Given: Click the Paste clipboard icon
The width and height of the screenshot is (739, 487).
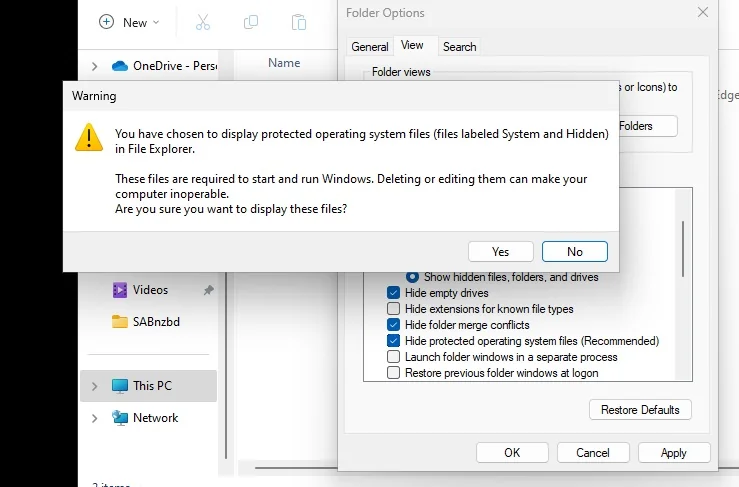Looking at the screenshot, I should tap(299, 22).
